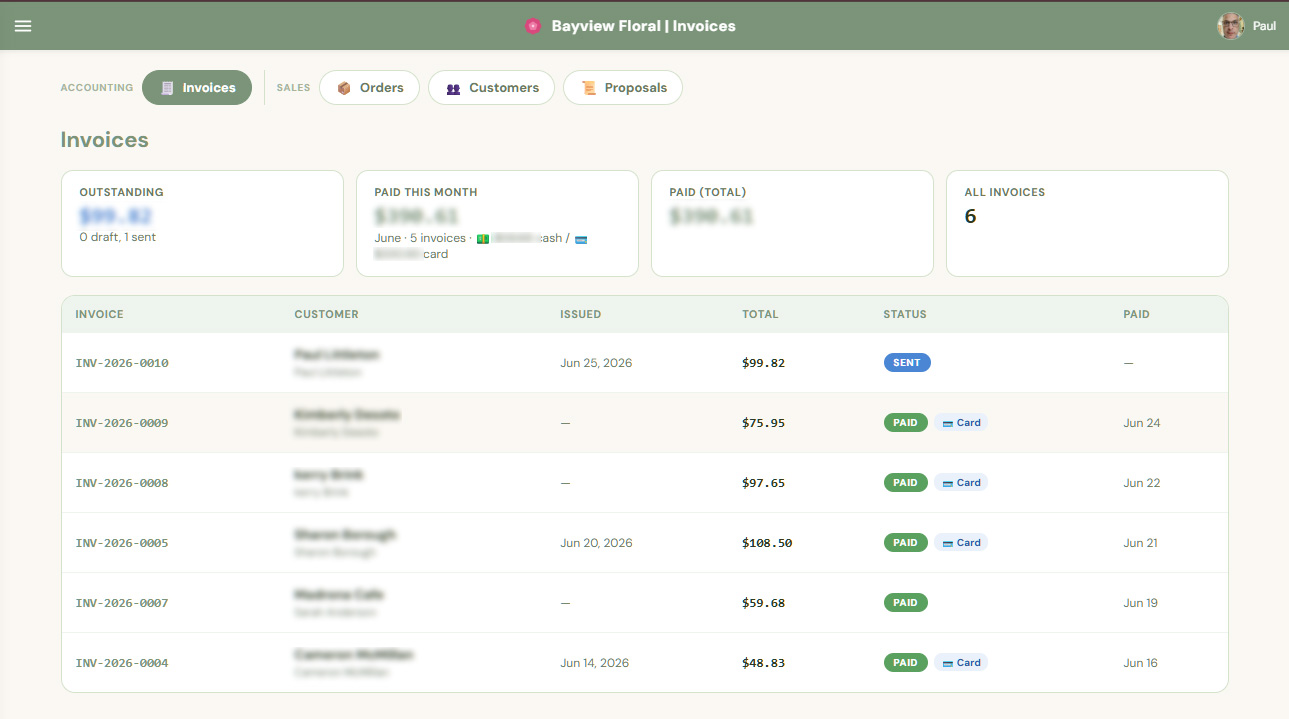Viewport: 1289px width, 719px height.
Task: Open invoice INV-2026-0005
Action: pos(122,543)
